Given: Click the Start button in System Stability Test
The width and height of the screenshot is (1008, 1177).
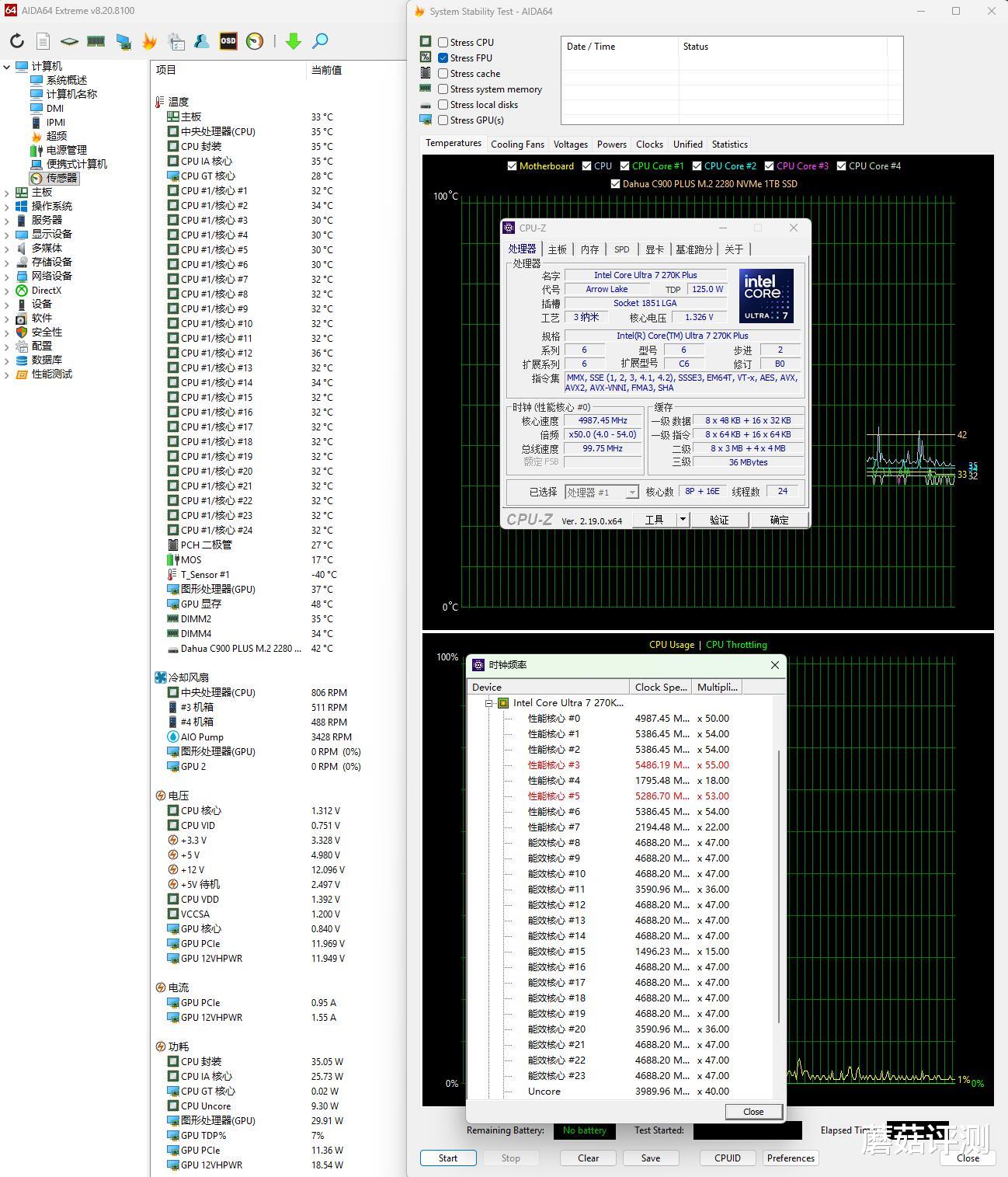Looking at the screenshot, I should pyautogui.click(x=448, y=1158).
